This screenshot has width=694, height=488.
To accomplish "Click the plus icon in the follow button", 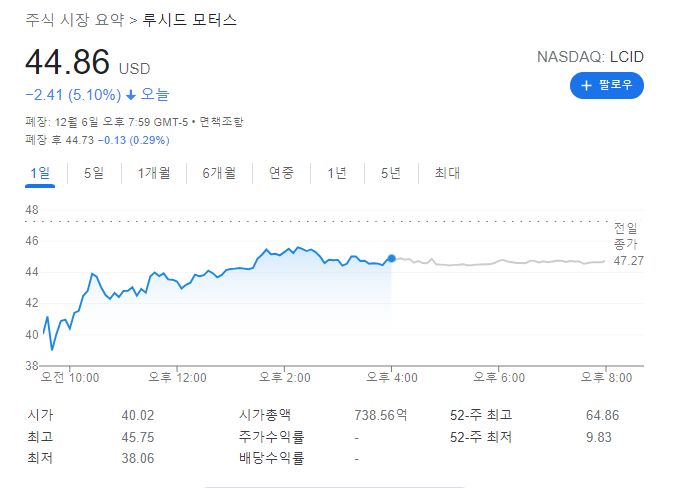I will click(x=586, y=85).
